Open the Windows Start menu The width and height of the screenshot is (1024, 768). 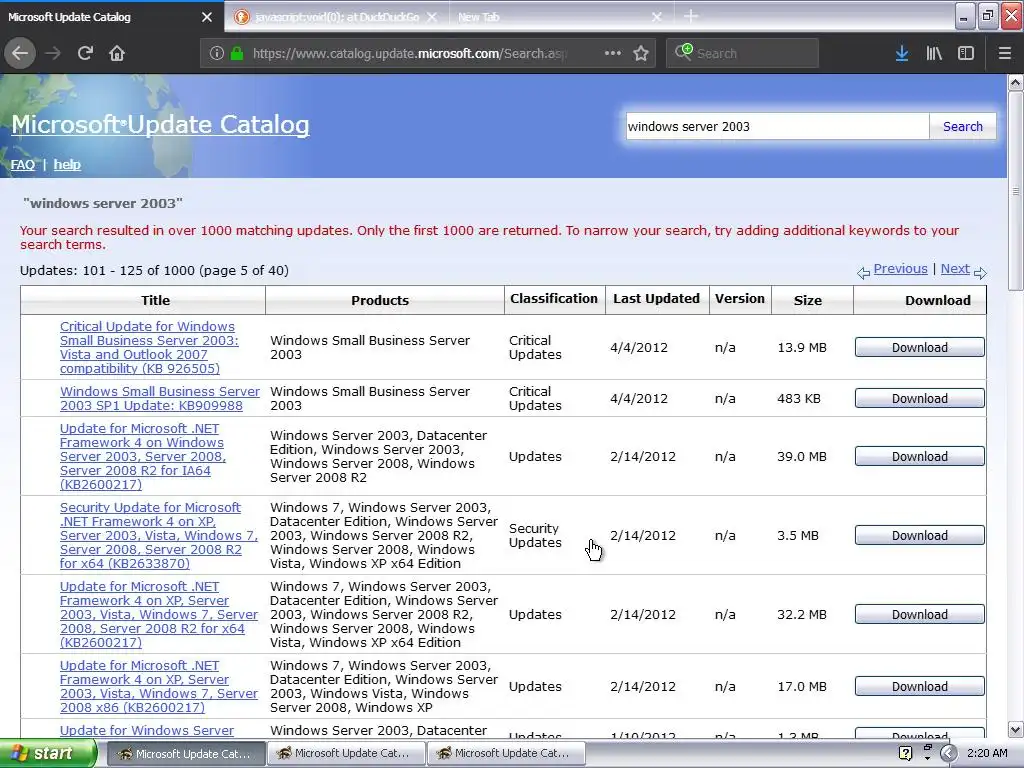point(48,754)
